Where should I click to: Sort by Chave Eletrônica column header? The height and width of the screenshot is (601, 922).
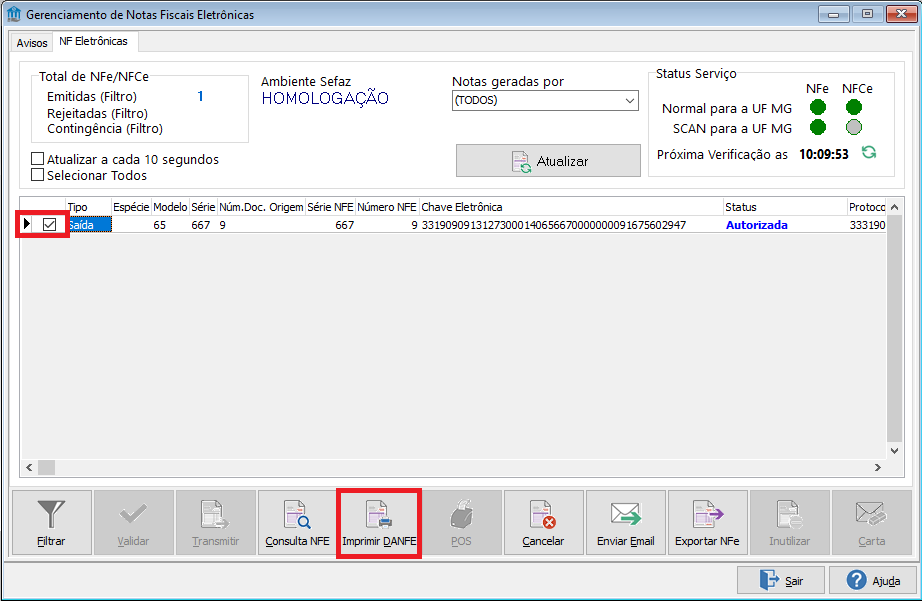pyautogui.click(x=571, y=207)
